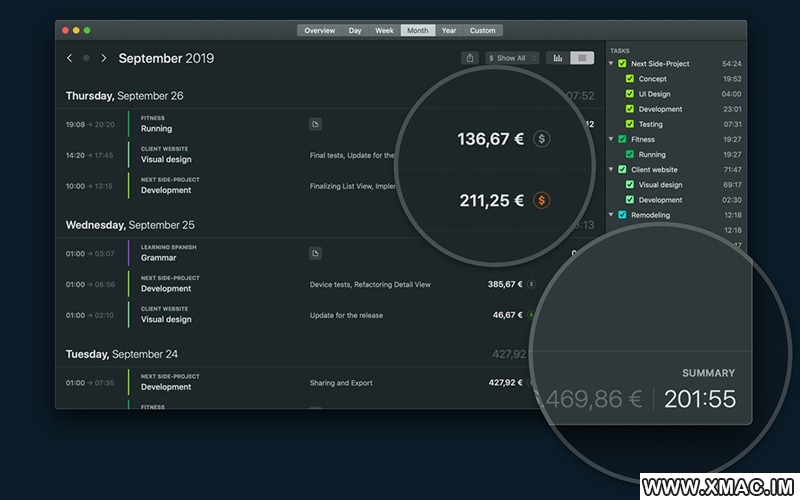Click the share/export icon in toolbar
The width and height of the screenshot is (800, 500).
tap(470, 58)
